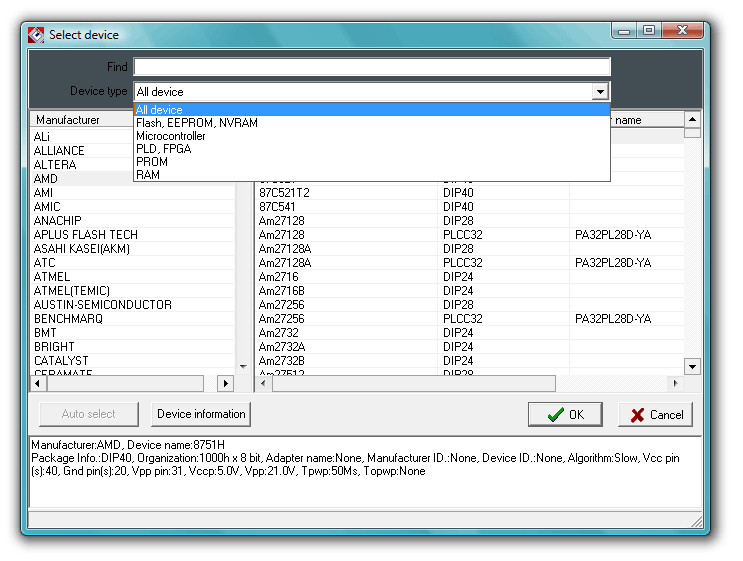Select manufacturer ATC
This screenshot has height=561, width=743.
coord(133,262)
